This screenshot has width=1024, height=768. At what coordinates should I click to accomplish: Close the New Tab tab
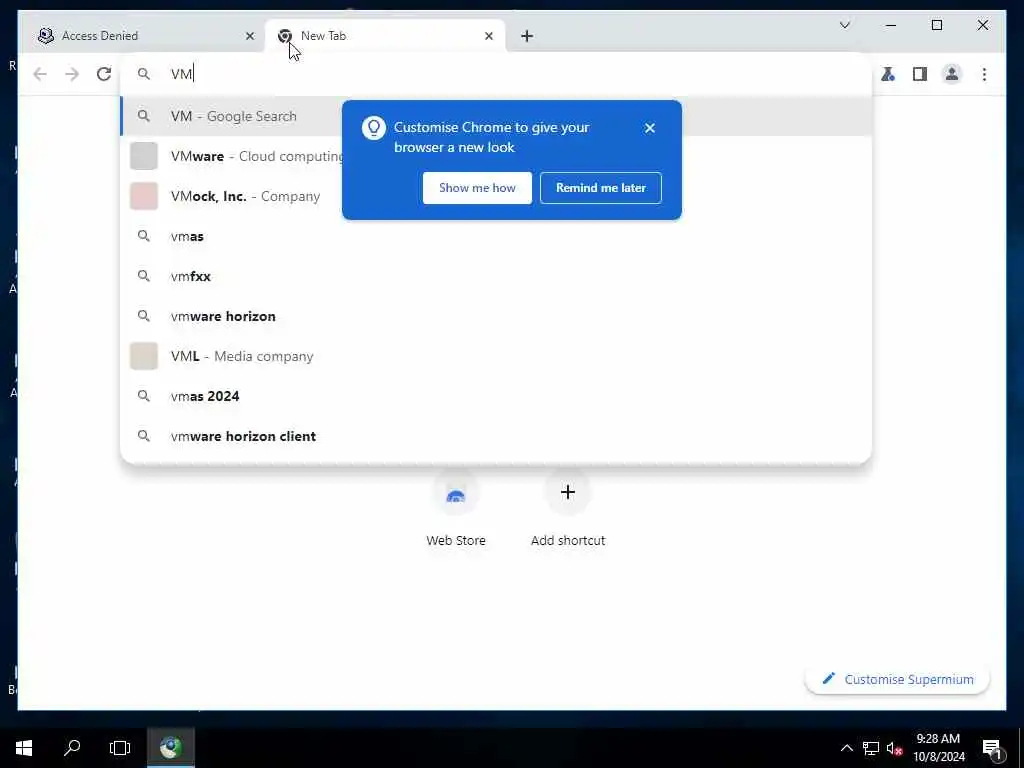[x=488, y=37]
